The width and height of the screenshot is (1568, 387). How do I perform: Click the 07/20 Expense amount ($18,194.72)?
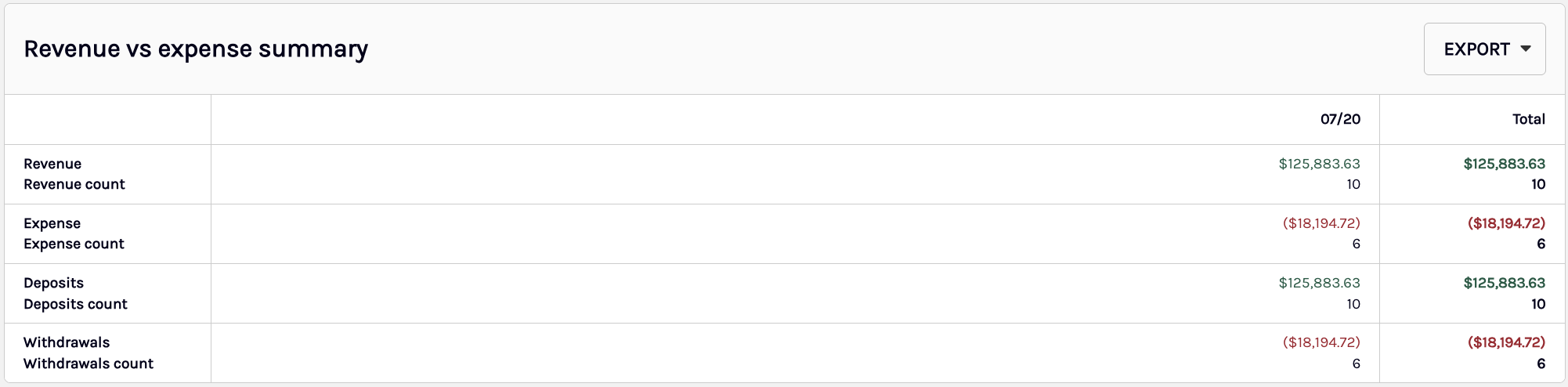(x=1321, y=223)
